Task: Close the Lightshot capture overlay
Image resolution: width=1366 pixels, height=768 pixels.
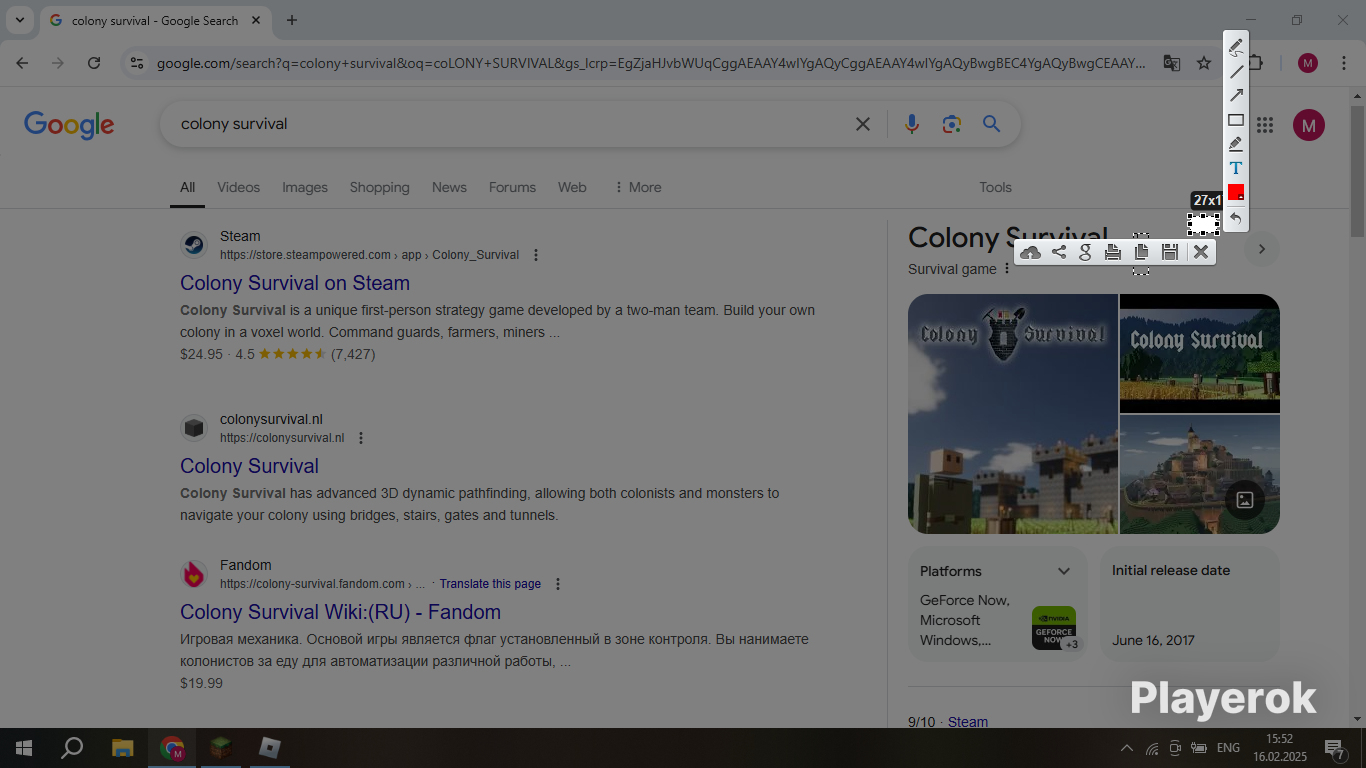Action: pos(1201,252)
